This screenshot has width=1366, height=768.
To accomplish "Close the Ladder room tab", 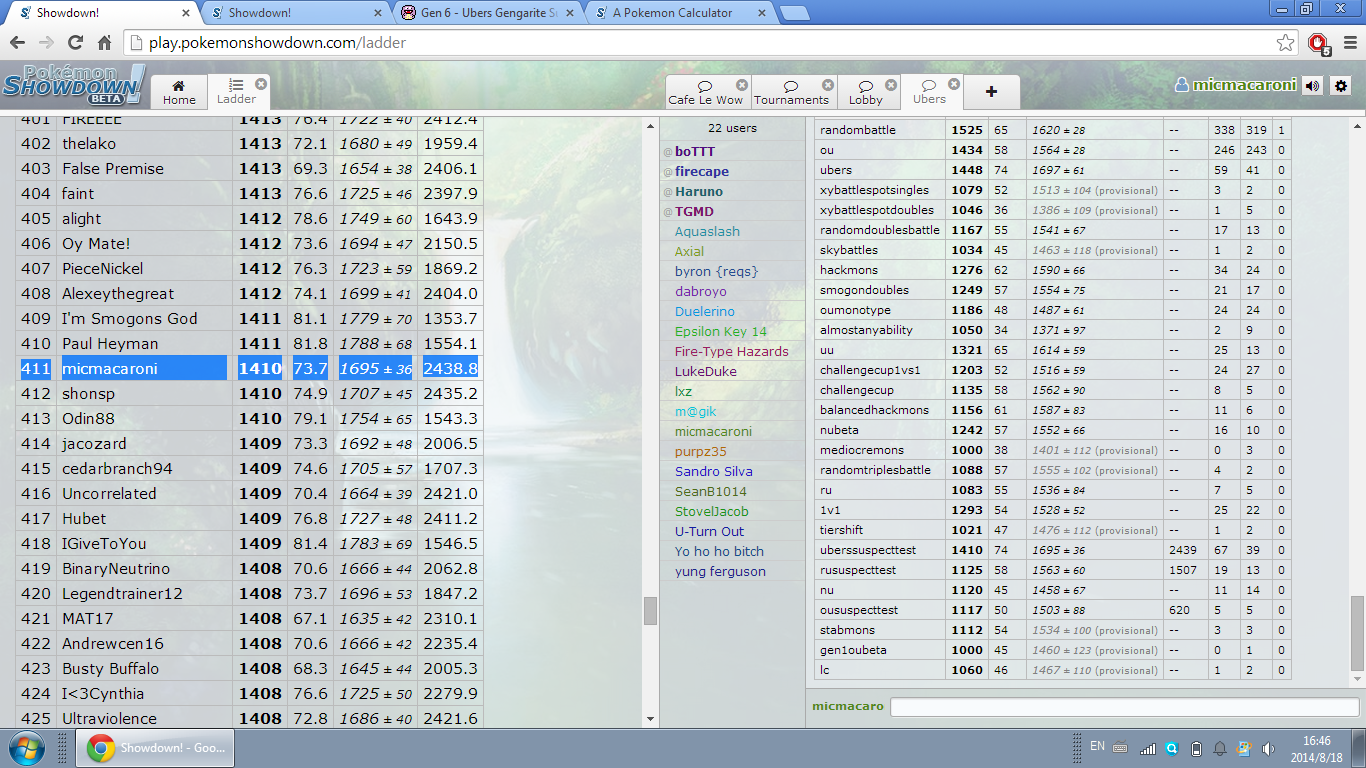I will coord(261,84).
